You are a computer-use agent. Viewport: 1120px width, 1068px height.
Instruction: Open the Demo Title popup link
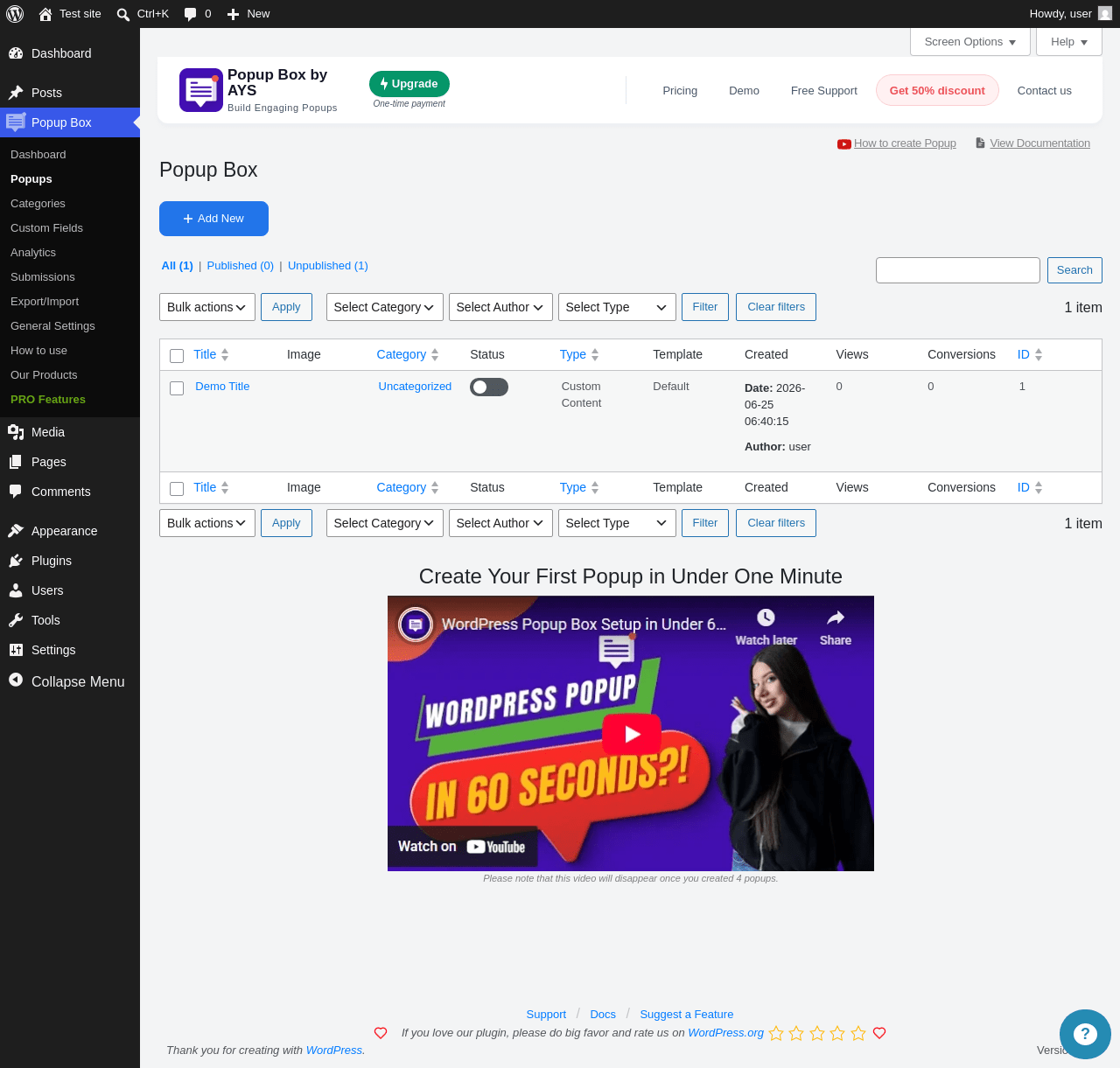222,387
